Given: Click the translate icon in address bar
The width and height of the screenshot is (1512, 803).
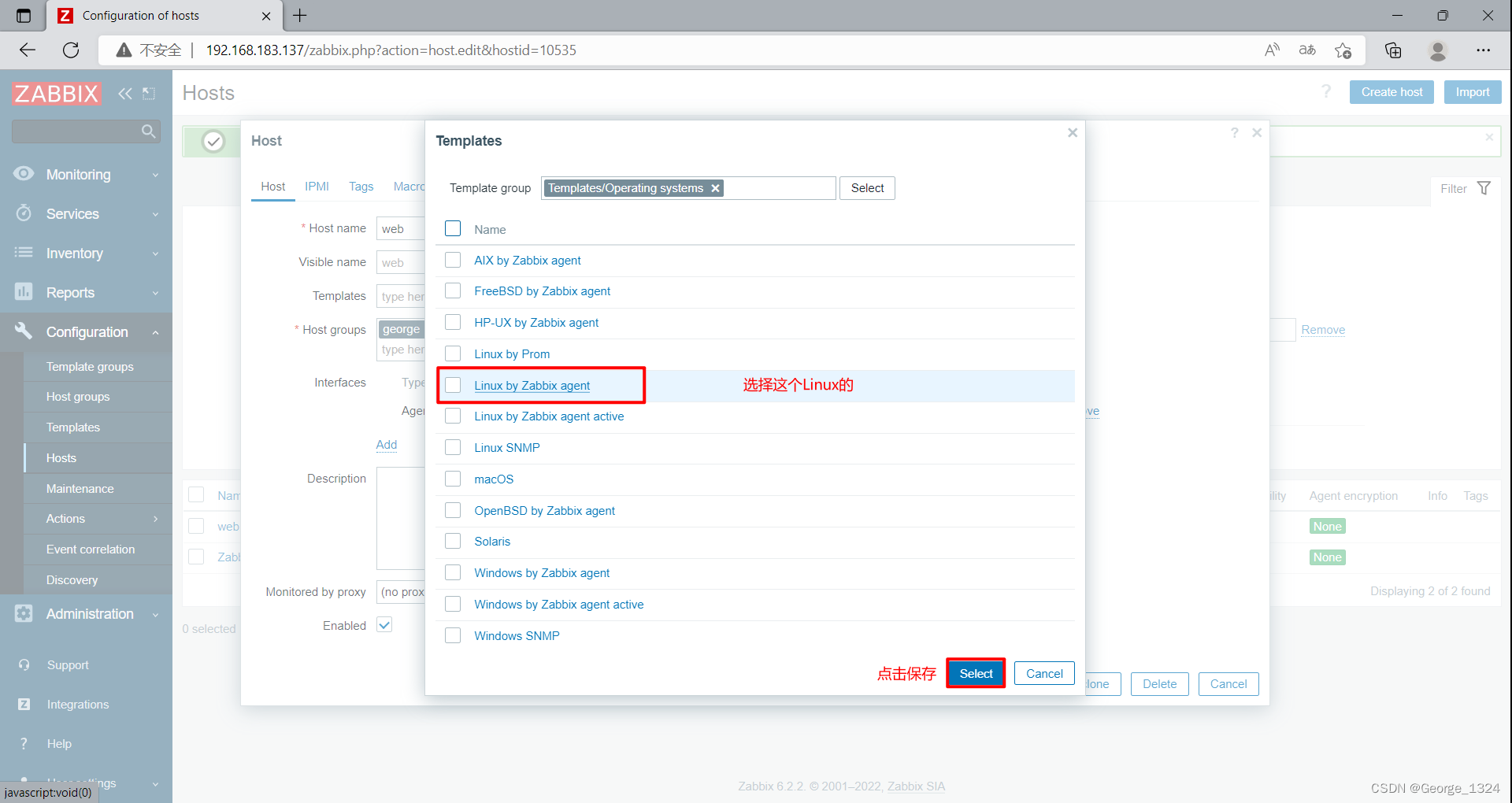Looking at the screenshot, I should coord(1307,50).
